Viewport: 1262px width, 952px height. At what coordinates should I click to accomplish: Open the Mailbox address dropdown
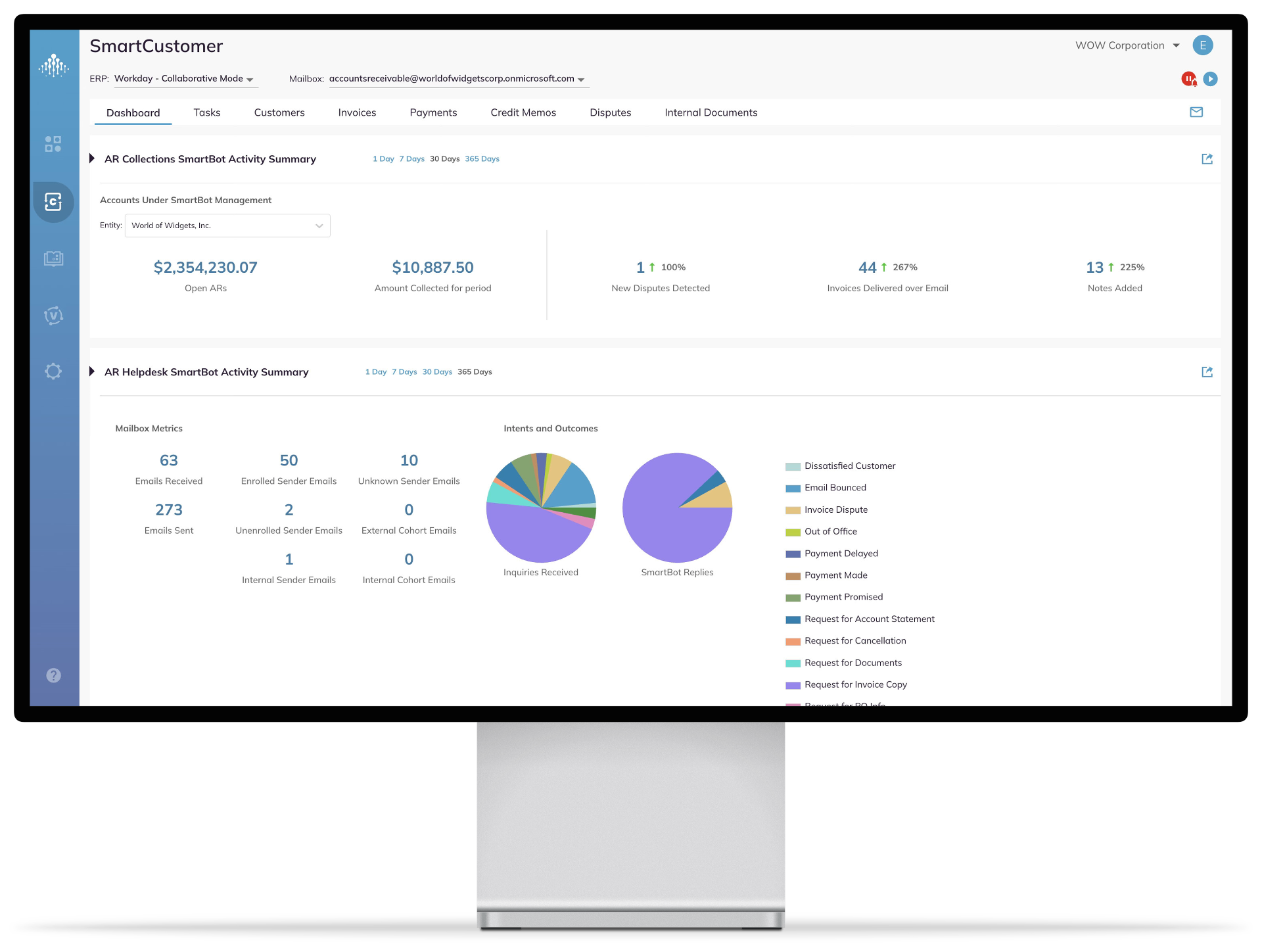point(458,79)
